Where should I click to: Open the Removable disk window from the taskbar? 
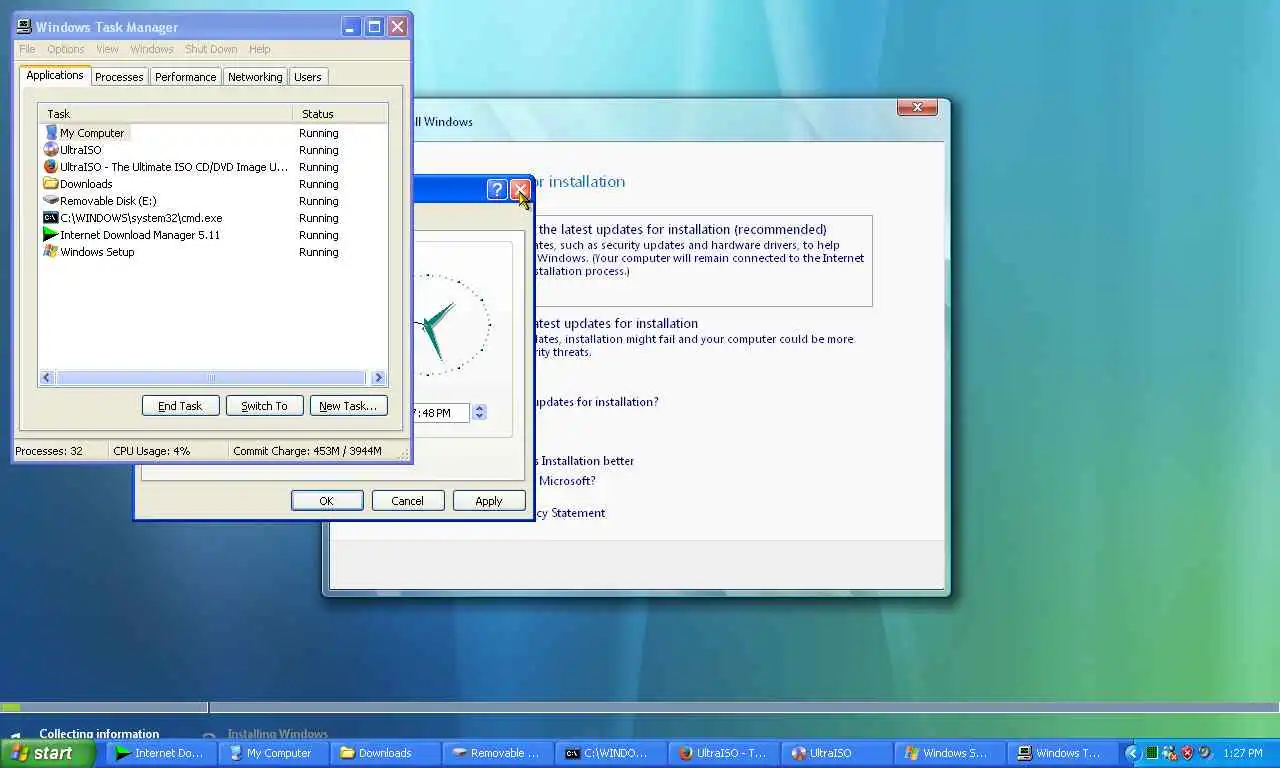pos(497,753)
